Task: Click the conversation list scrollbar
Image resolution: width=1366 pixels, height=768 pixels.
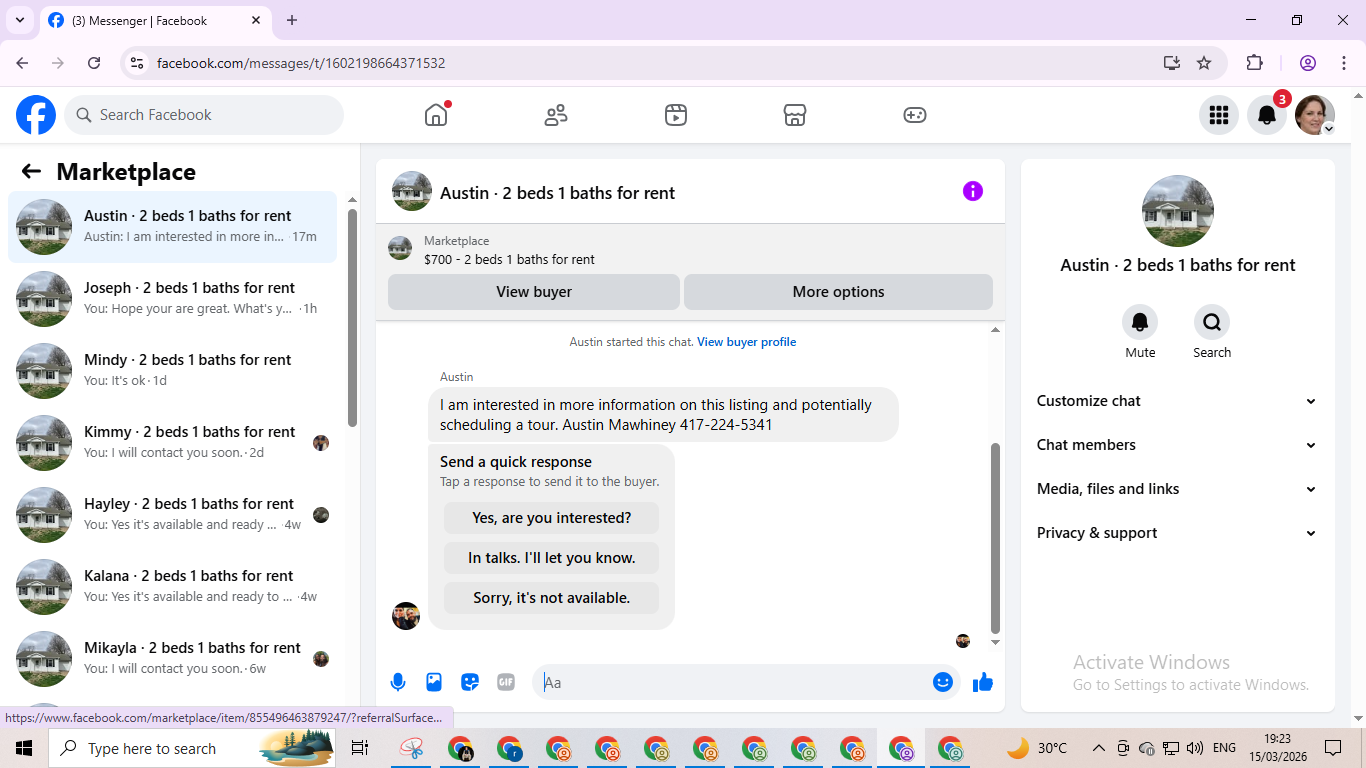Action: (352, 318)
